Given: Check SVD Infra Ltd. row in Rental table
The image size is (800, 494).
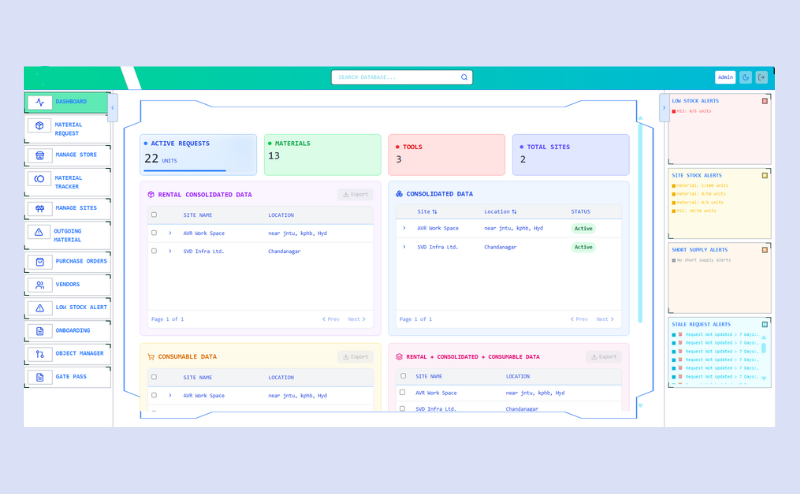Looking at the screenshot, I should pyautogui.click(x=154, y=251).
